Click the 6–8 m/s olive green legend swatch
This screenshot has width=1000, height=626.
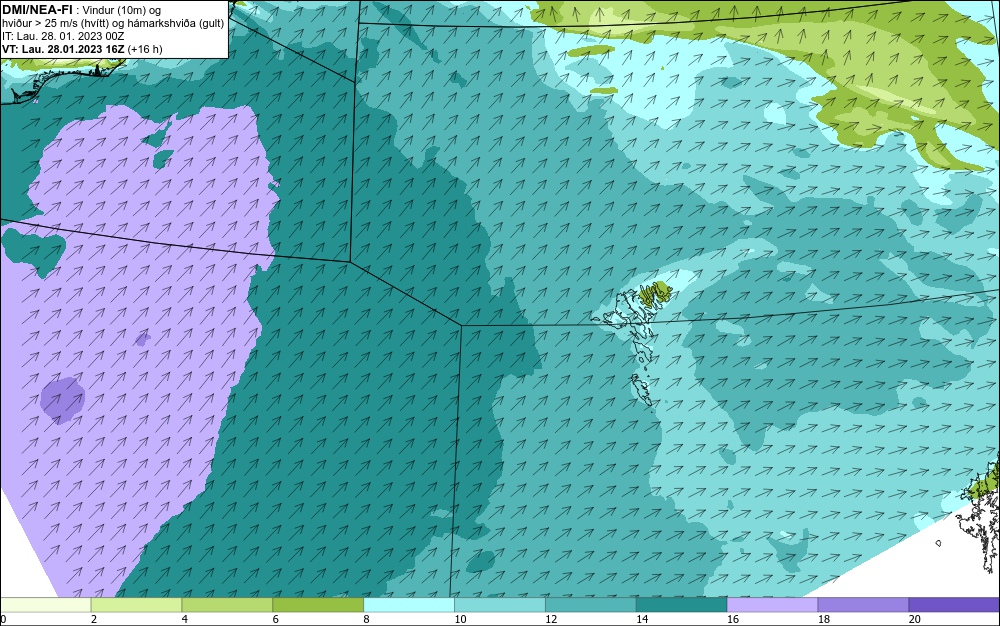coord(318,605)
